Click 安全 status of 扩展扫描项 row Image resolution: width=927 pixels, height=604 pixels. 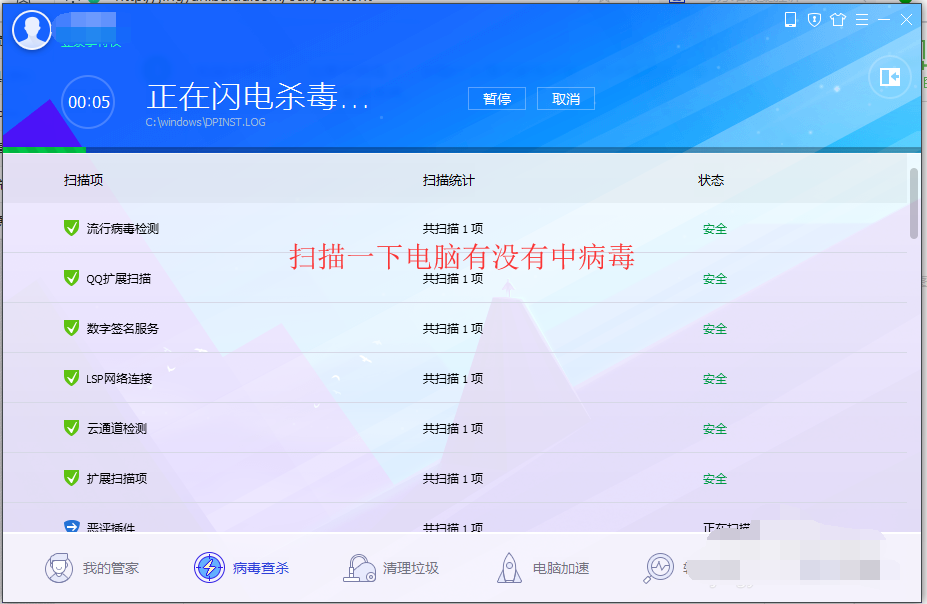[715, 479]
